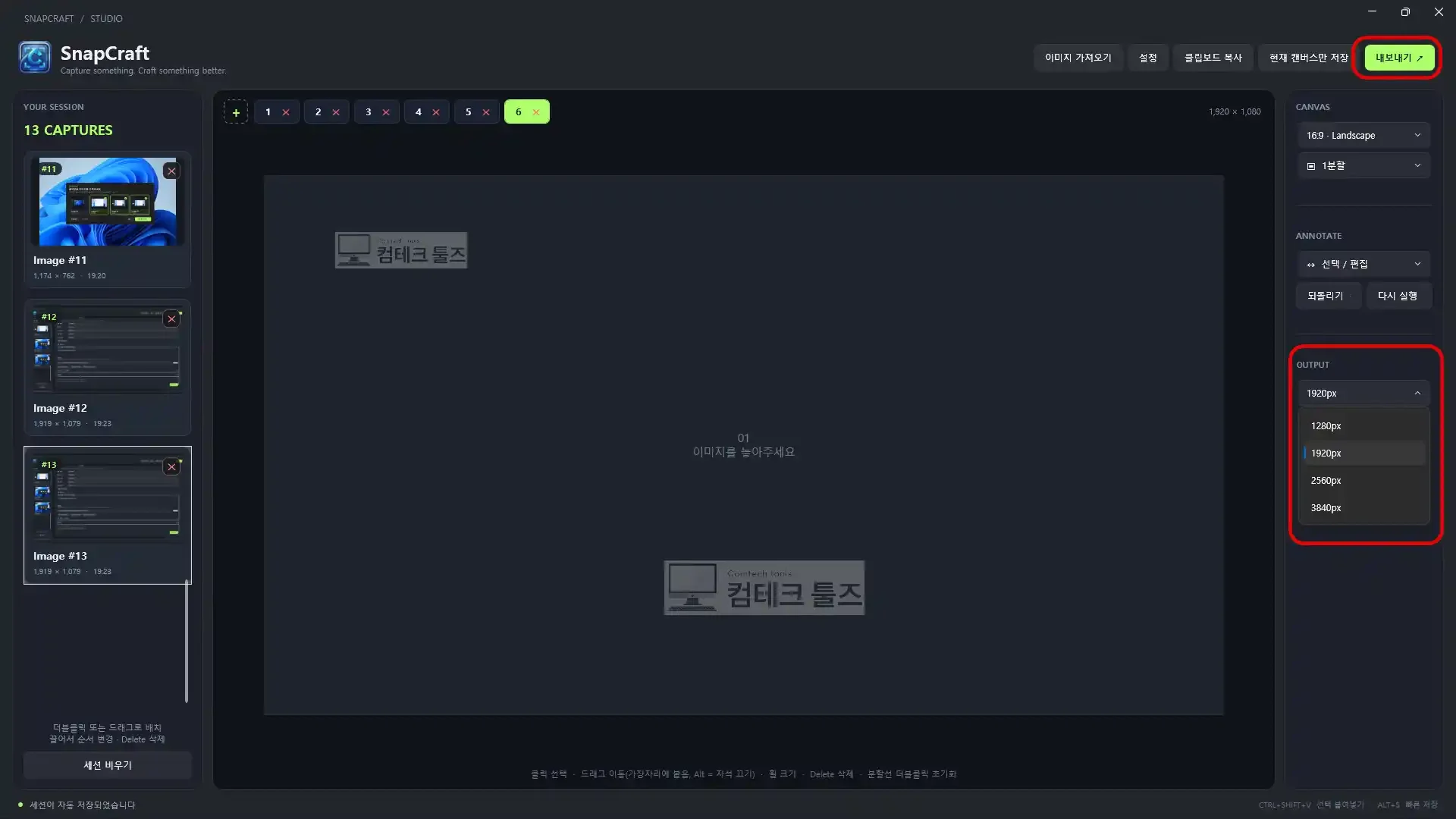
Task: Select the active canvas tab 6
Action: 519,112
